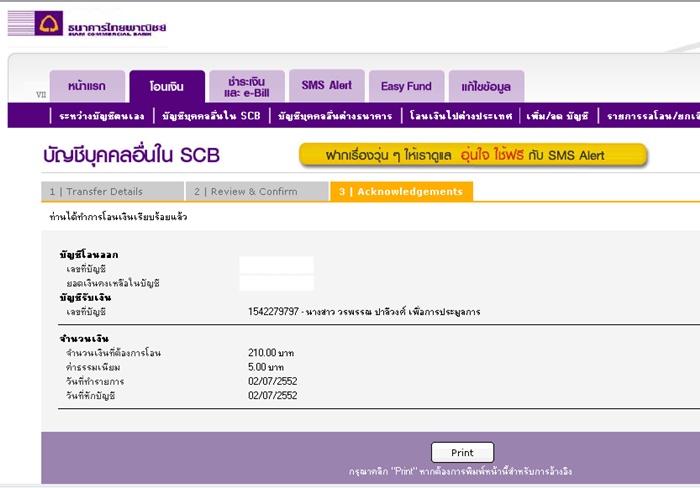Click step 1 Transfer Details
Image resolution: width=700 pixels, height=488 pixels.
pos(112,192)
